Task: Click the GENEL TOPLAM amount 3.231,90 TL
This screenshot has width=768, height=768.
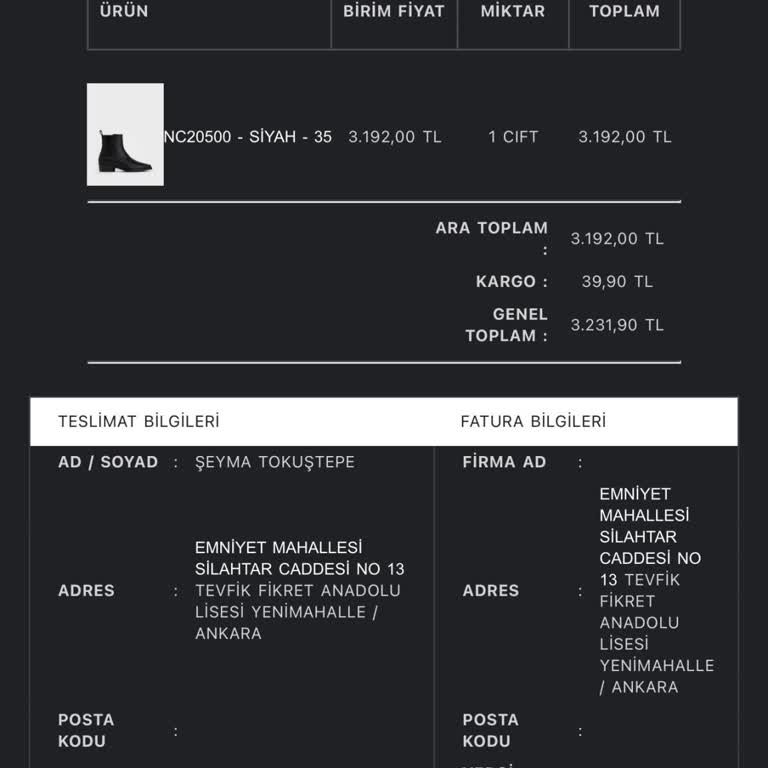Action: coord(617,325)
